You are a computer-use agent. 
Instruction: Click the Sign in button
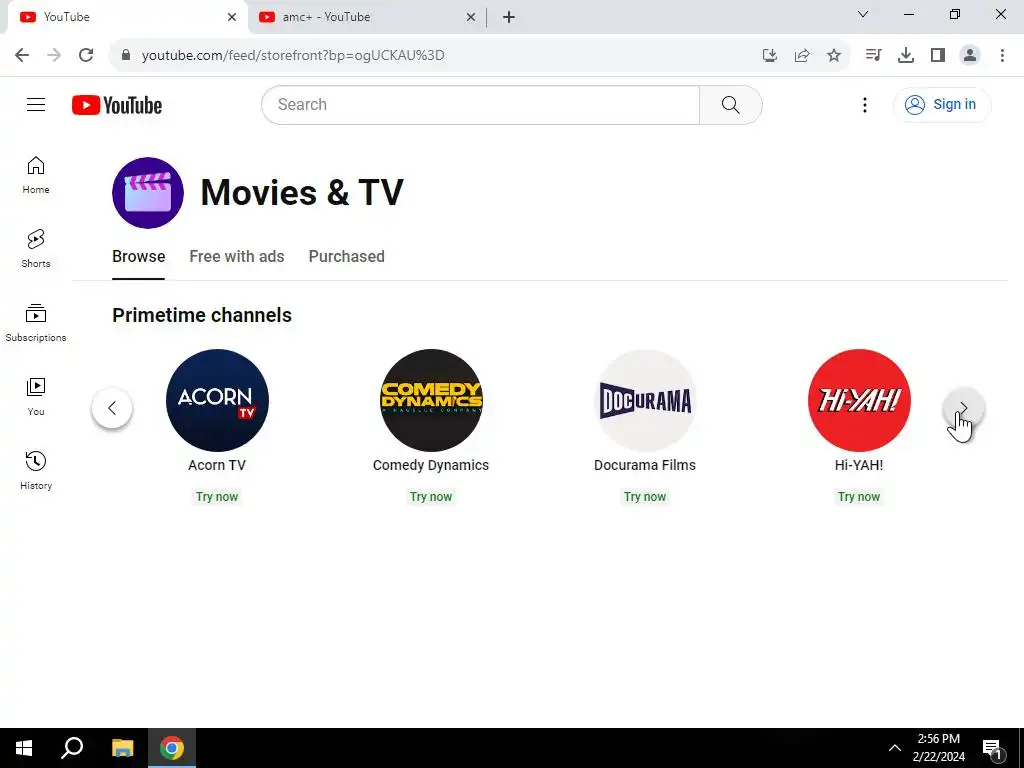tap(942, 104)
